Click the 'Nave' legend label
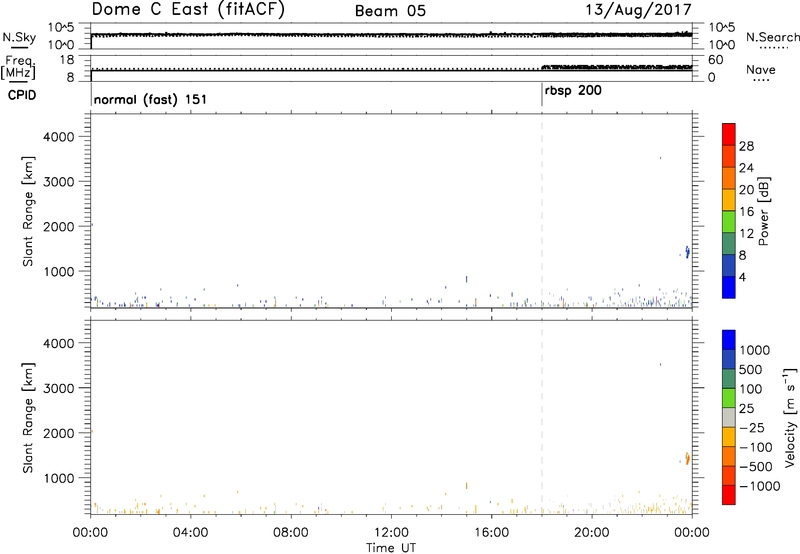Screen dimensions: 800x554 point(761,69)
